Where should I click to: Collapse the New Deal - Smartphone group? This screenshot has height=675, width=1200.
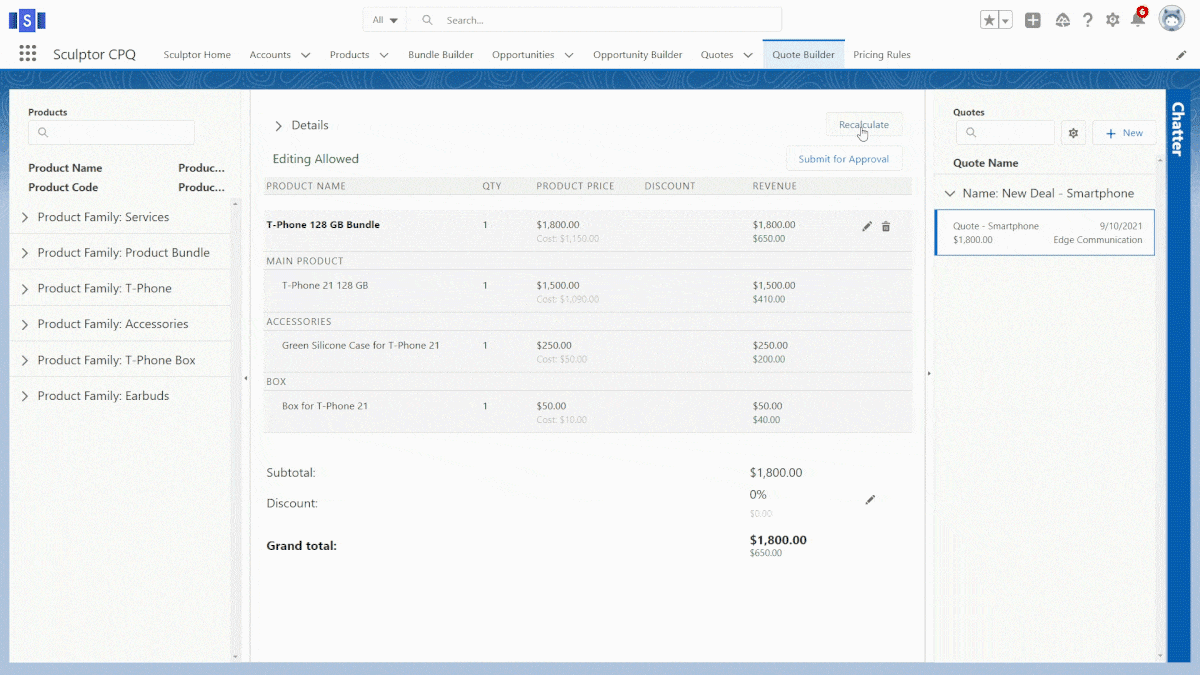point(949,194)
